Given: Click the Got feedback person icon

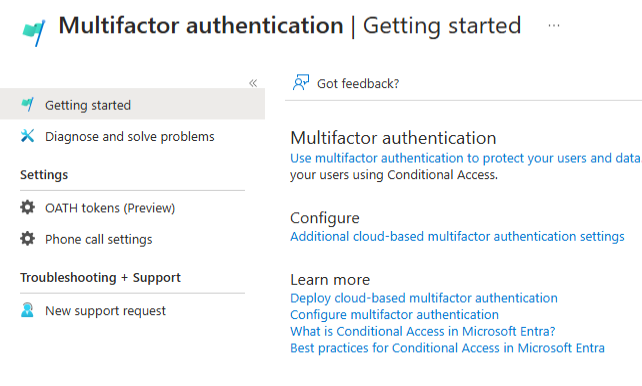Looking at the screenshot, I should [x=301, y=83].
